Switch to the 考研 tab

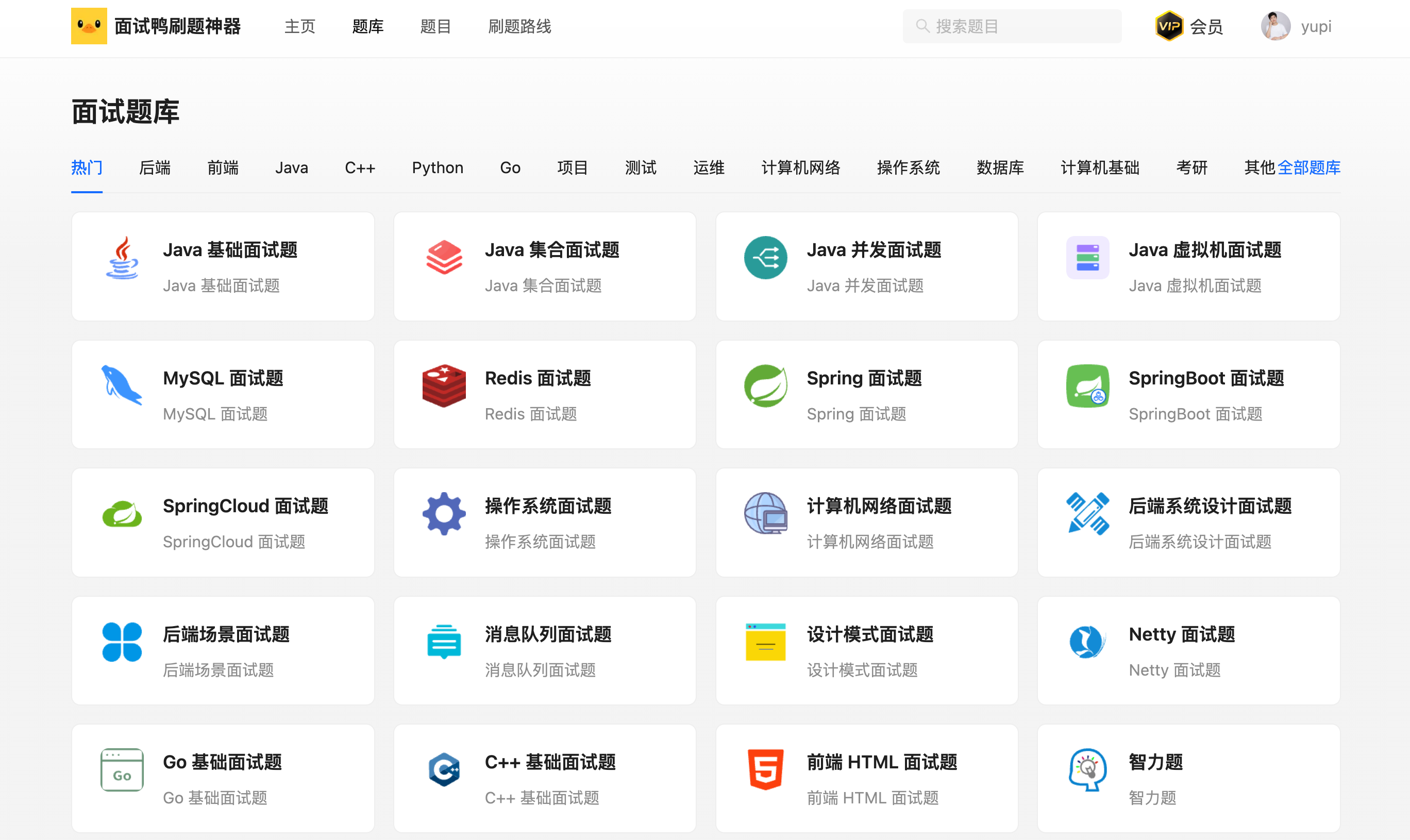point(1192,167)
